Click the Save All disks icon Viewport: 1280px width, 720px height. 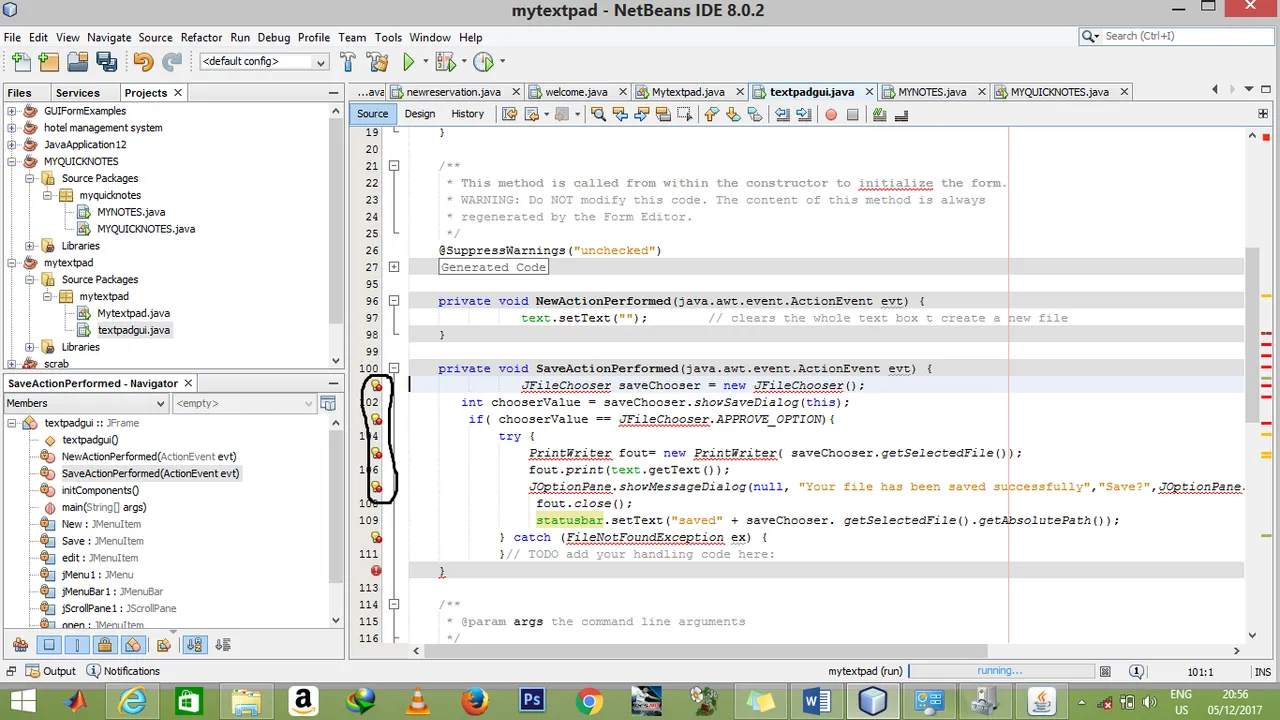(x=106, y=62)
